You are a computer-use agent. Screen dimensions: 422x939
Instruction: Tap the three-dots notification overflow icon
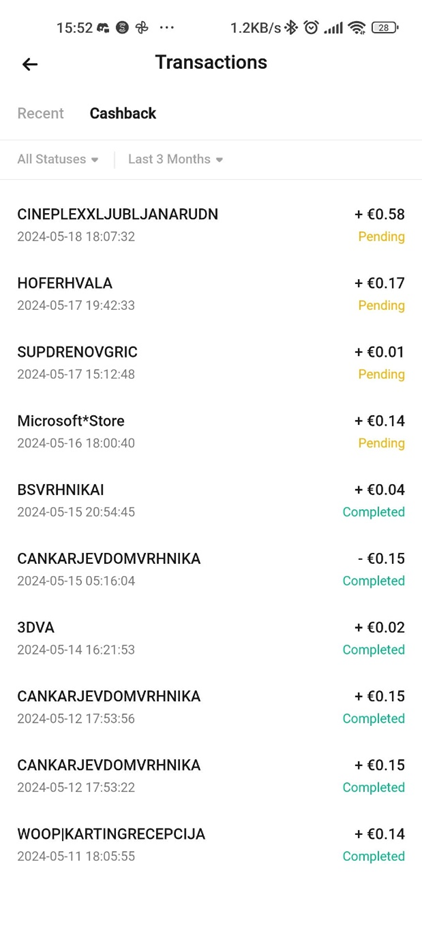pos(166,28)
